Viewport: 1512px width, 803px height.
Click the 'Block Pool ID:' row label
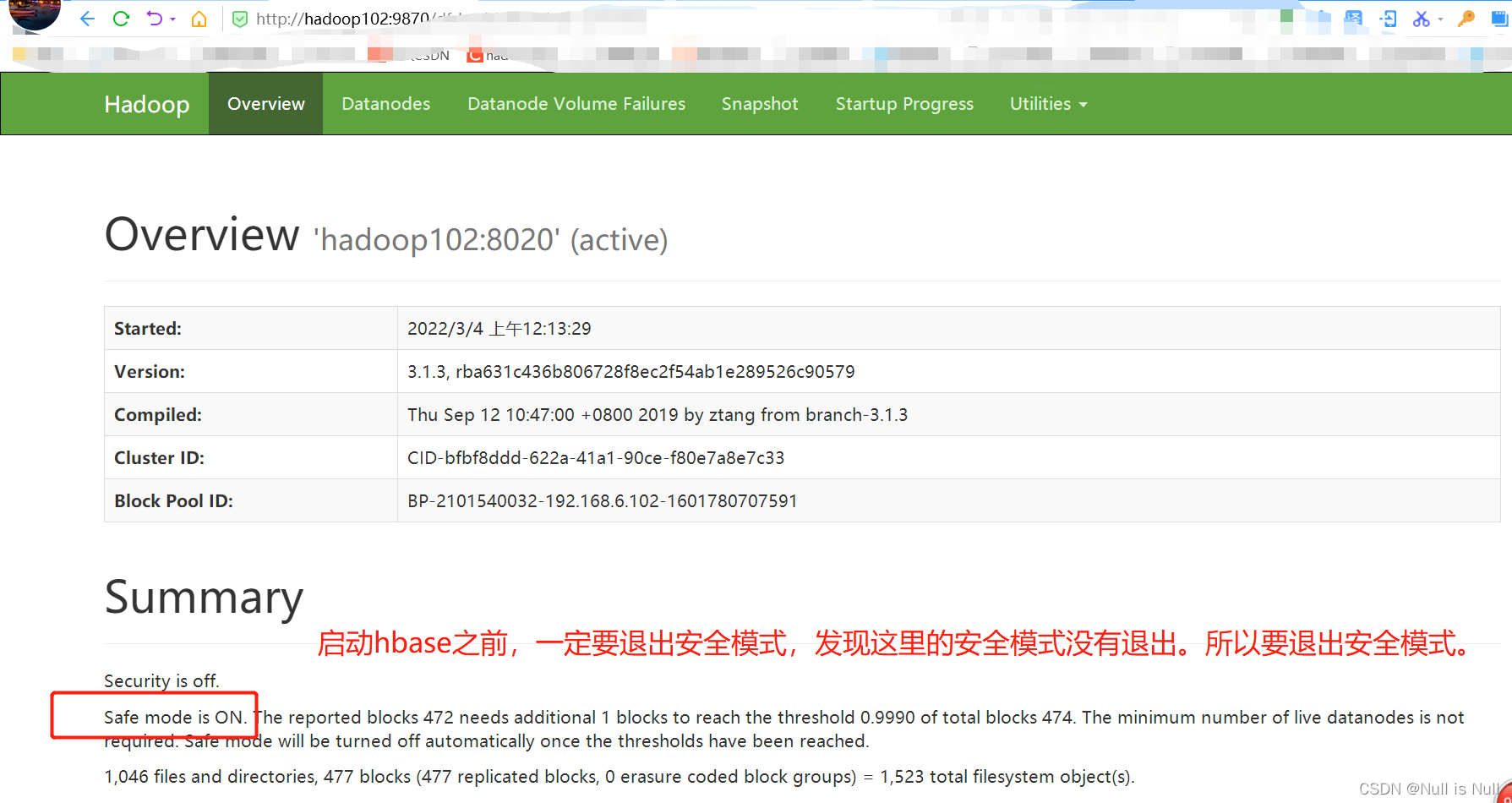coord(174,501)
